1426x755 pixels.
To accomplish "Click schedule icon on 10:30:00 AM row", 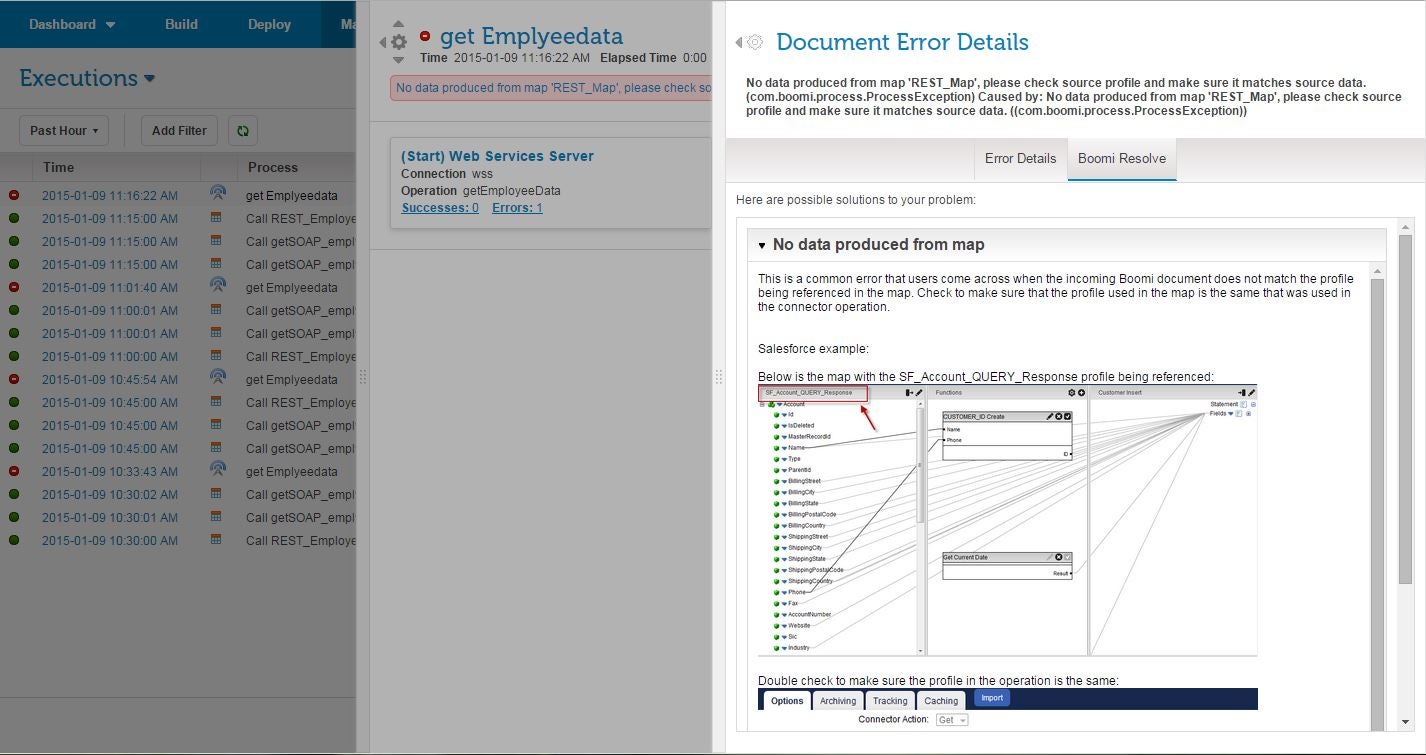I will [x=215, y=539].
